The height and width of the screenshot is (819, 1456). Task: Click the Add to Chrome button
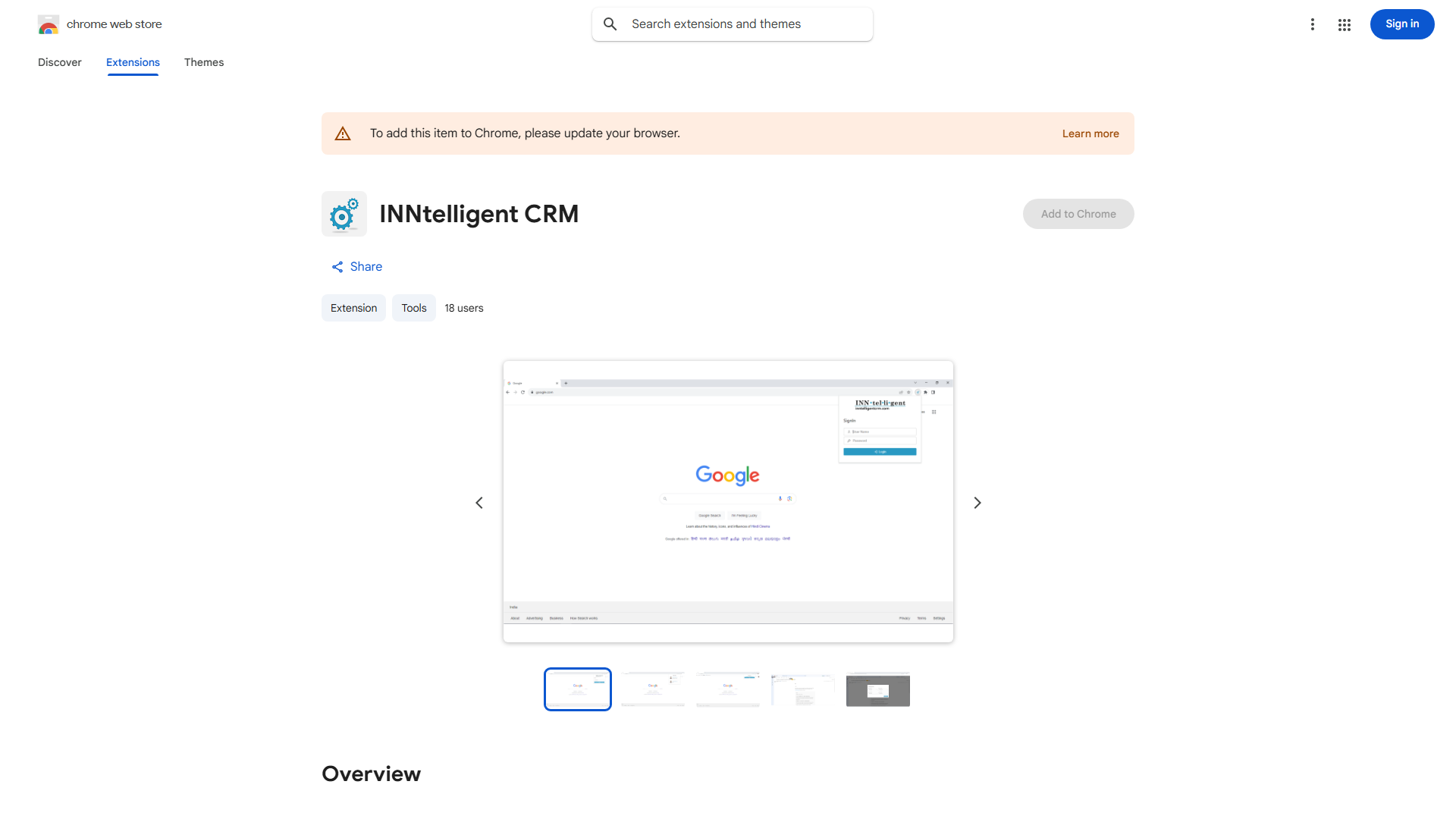1078,214
